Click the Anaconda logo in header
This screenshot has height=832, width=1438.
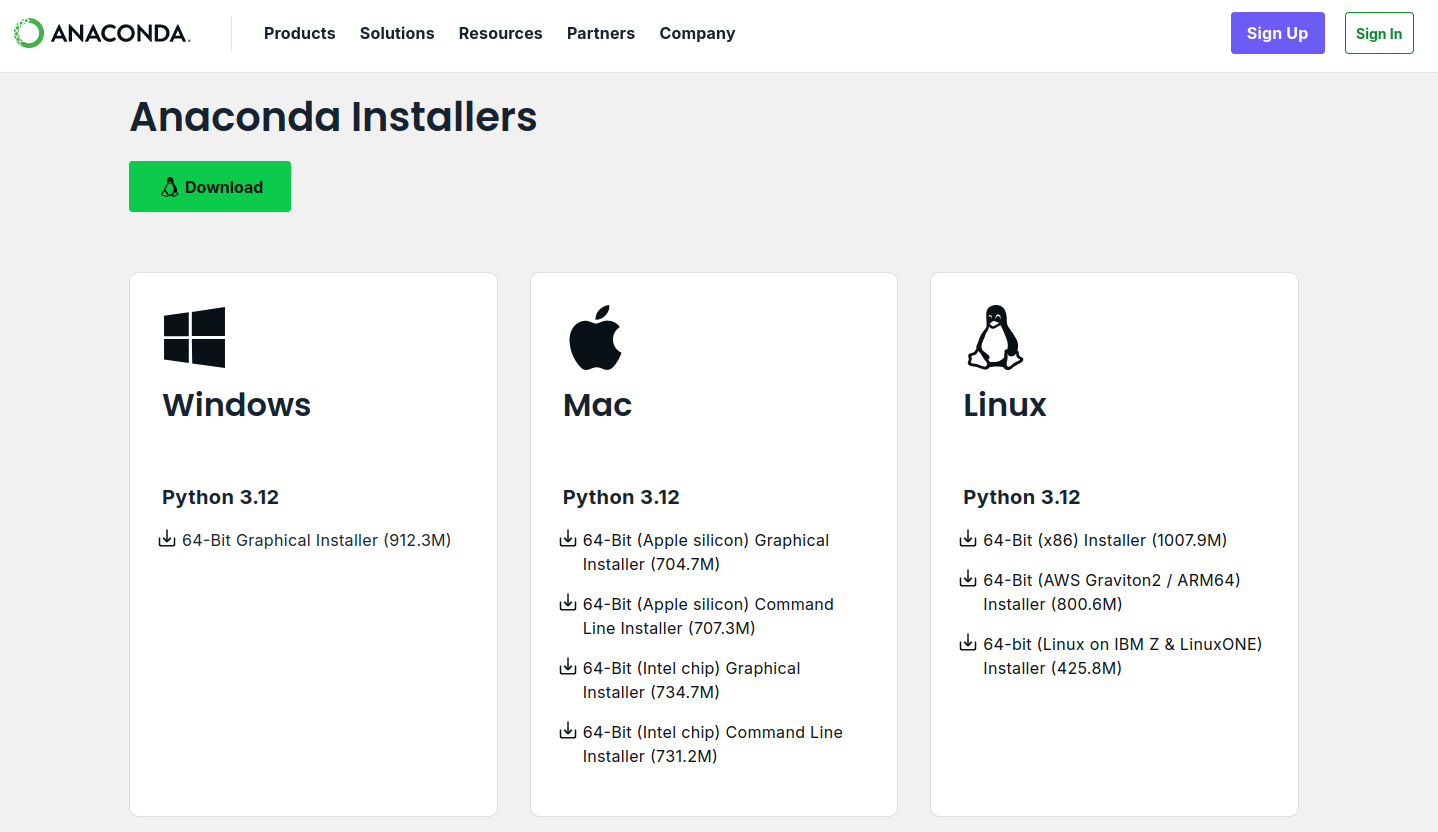pyautogui.click(x=101, y=33)
